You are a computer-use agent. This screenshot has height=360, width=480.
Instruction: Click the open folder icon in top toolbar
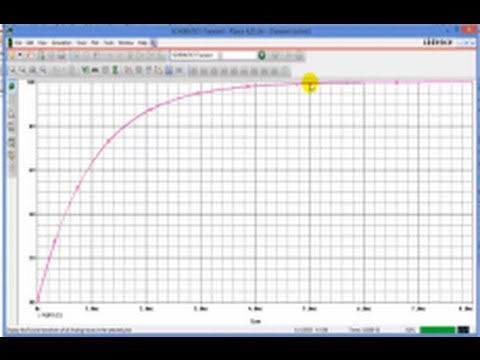coord(30,56)
